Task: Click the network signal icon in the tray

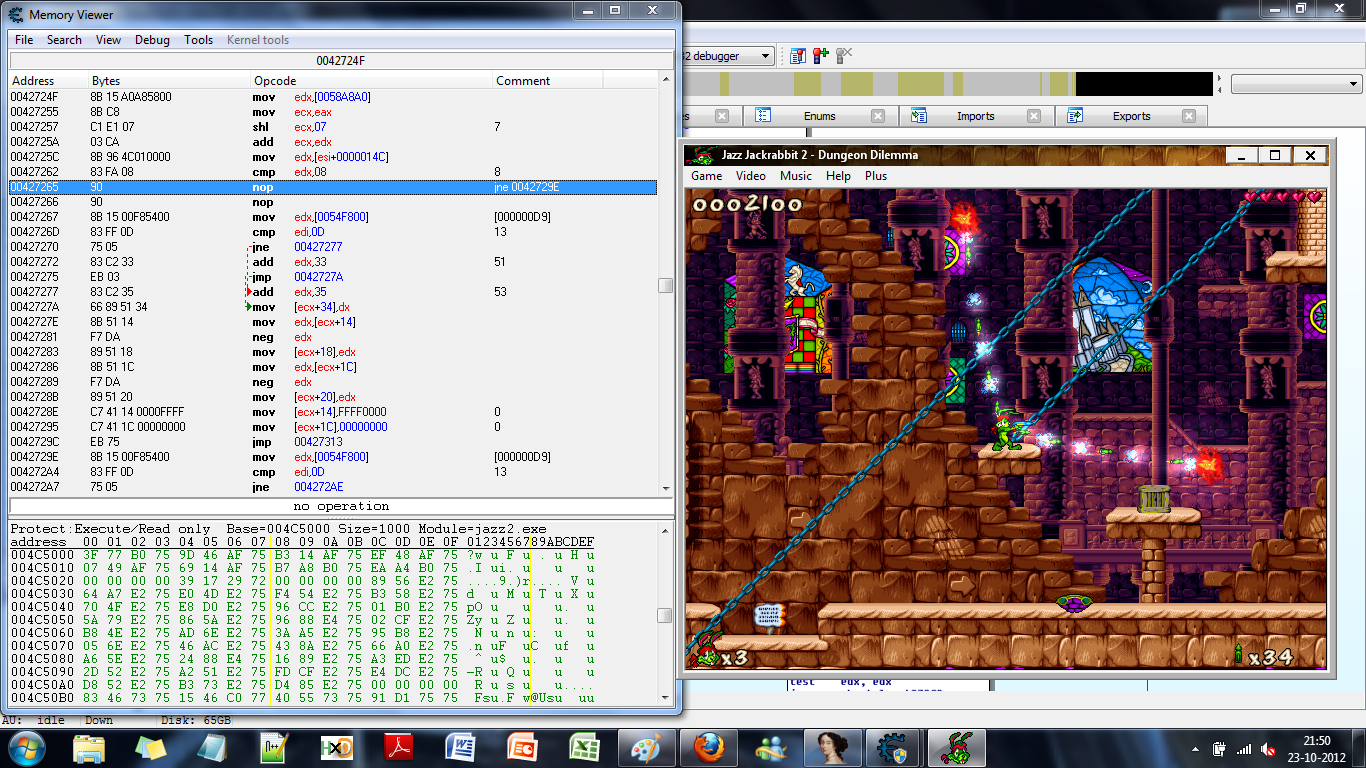Action: click(x=1244, y=748)
